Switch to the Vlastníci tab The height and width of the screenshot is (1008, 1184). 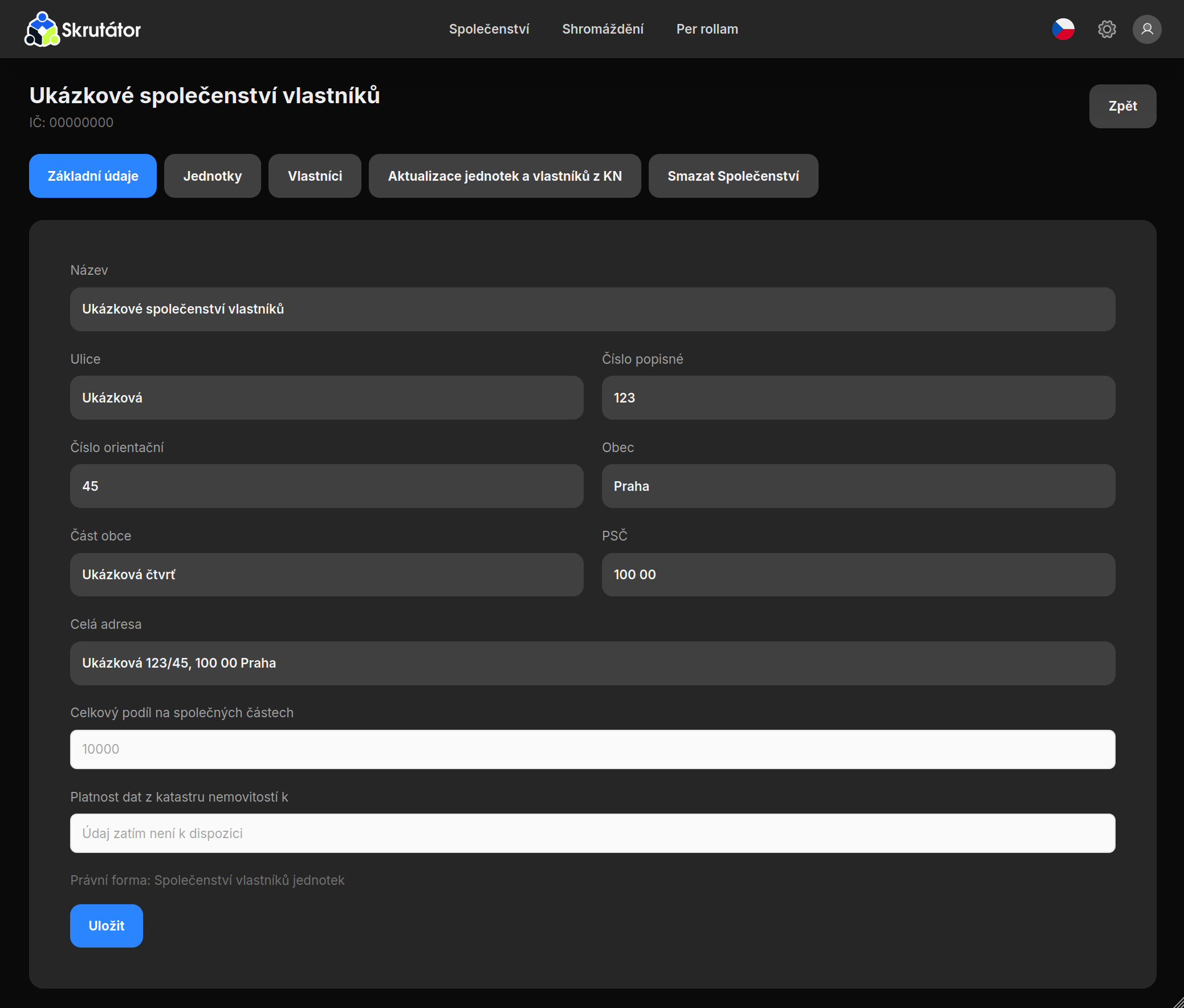coord(315,176)
